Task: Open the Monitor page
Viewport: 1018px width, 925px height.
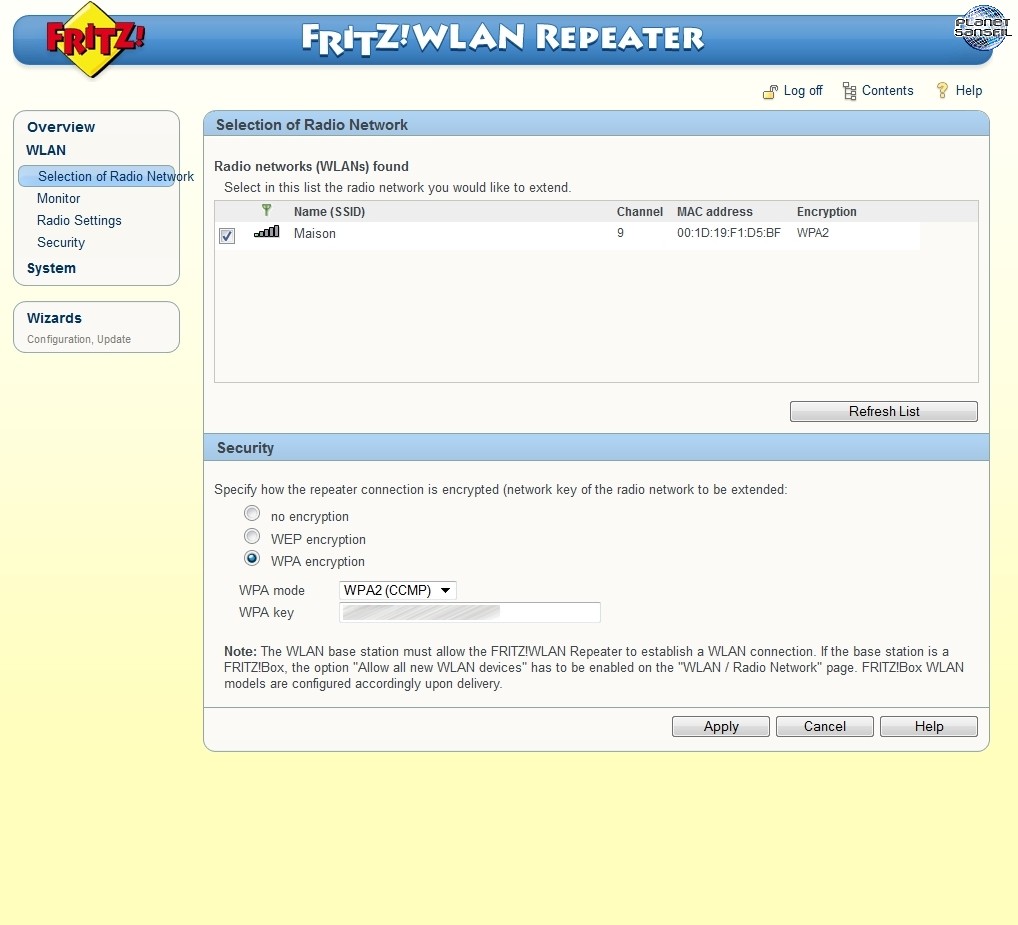Action: (x=58, y=199)
